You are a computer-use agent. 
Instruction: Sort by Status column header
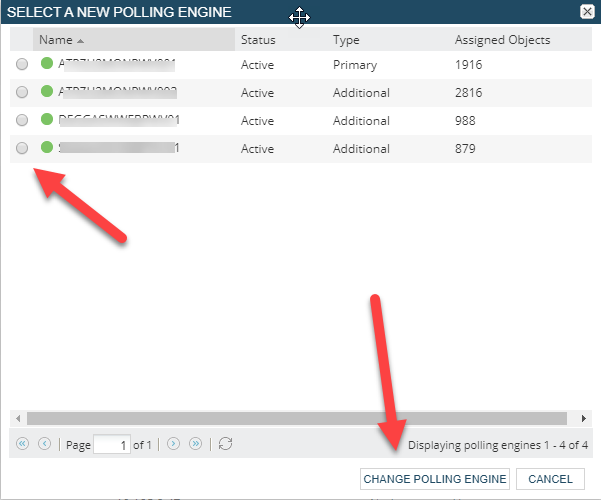(281, 39)
